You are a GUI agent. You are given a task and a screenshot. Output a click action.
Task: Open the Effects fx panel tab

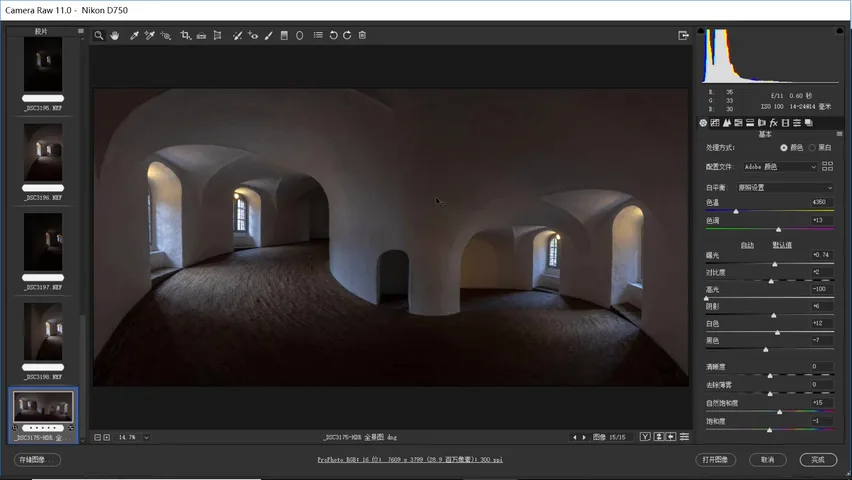(x=773, y=123)
